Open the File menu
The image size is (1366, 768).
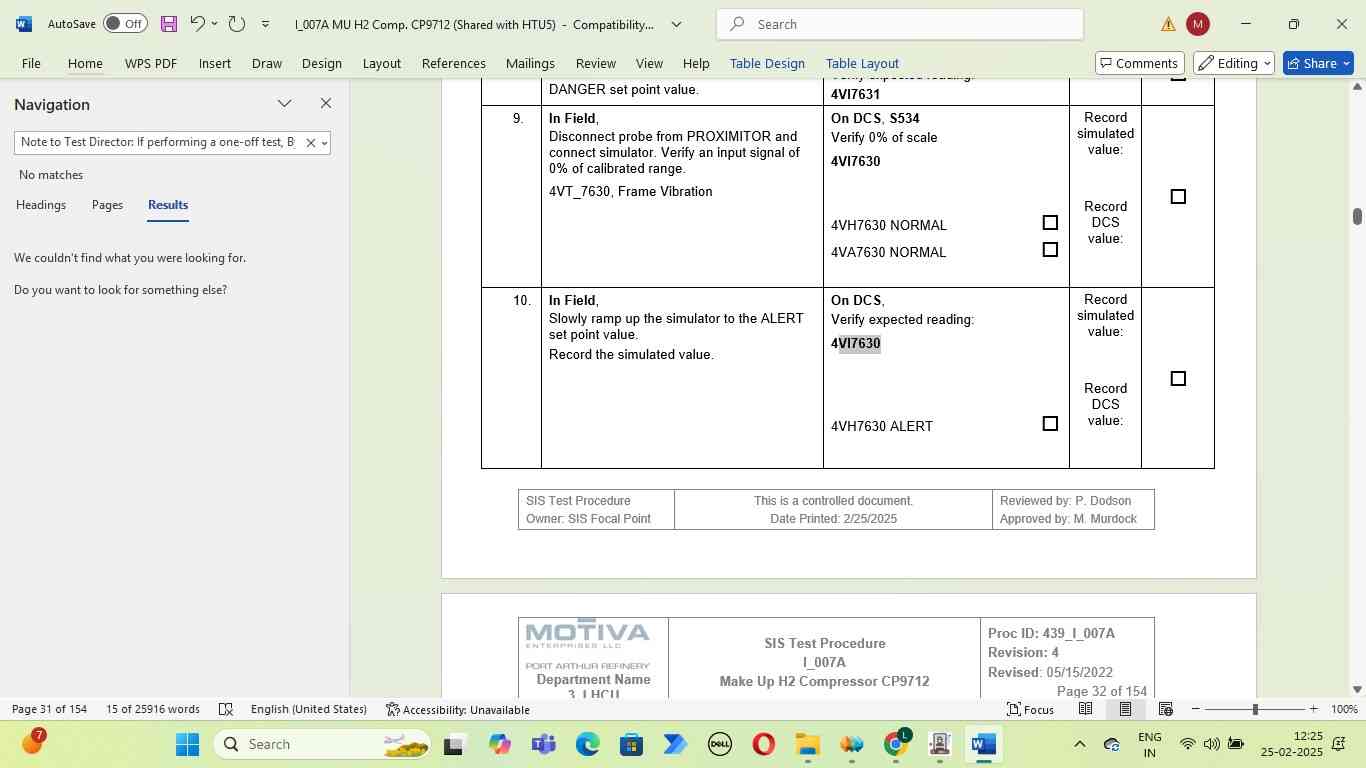pos(31,63)
